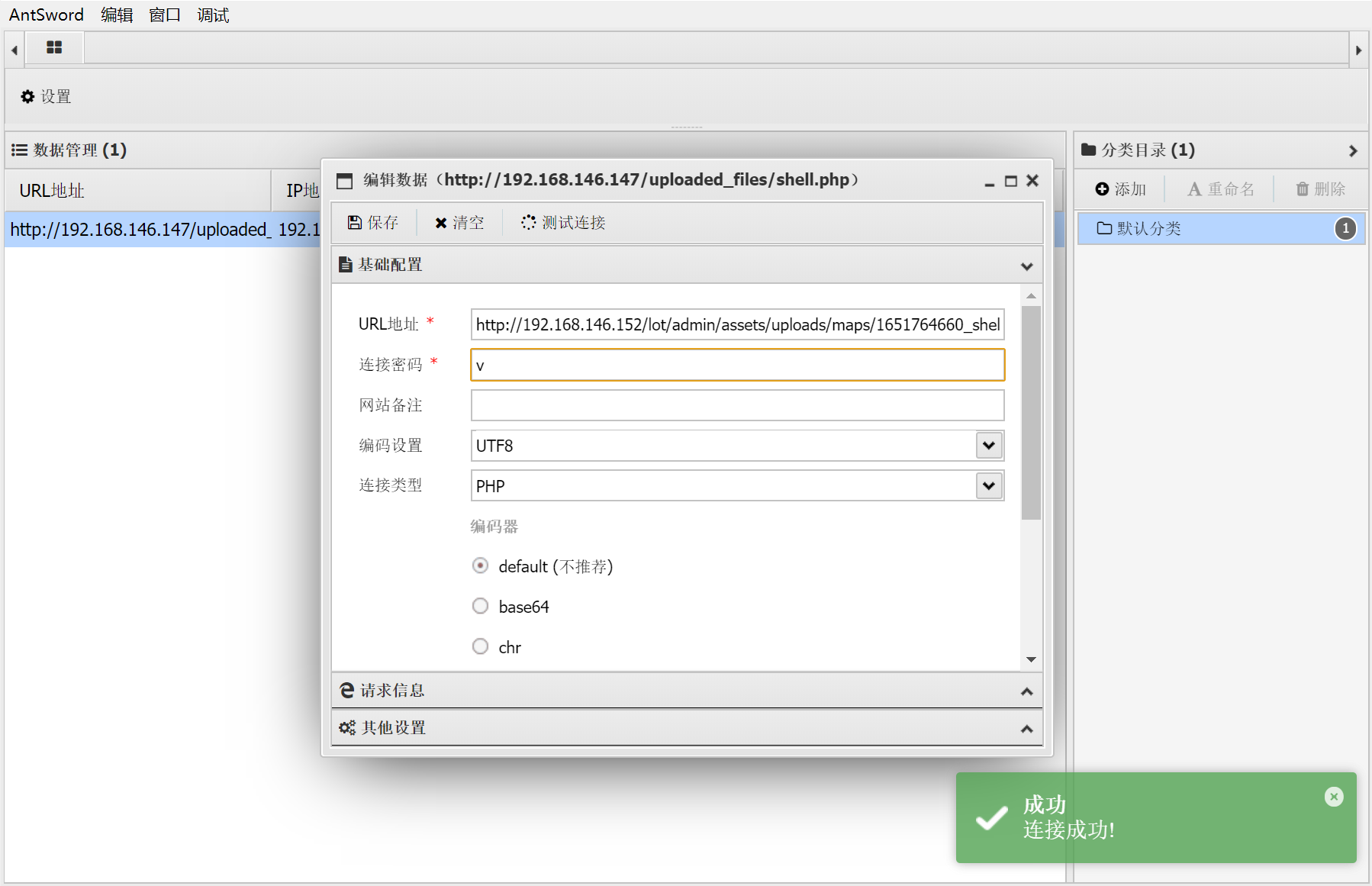The image size is (1372, 886).
Task: Click the 数据管理 list icon
Action: (19, 150)
